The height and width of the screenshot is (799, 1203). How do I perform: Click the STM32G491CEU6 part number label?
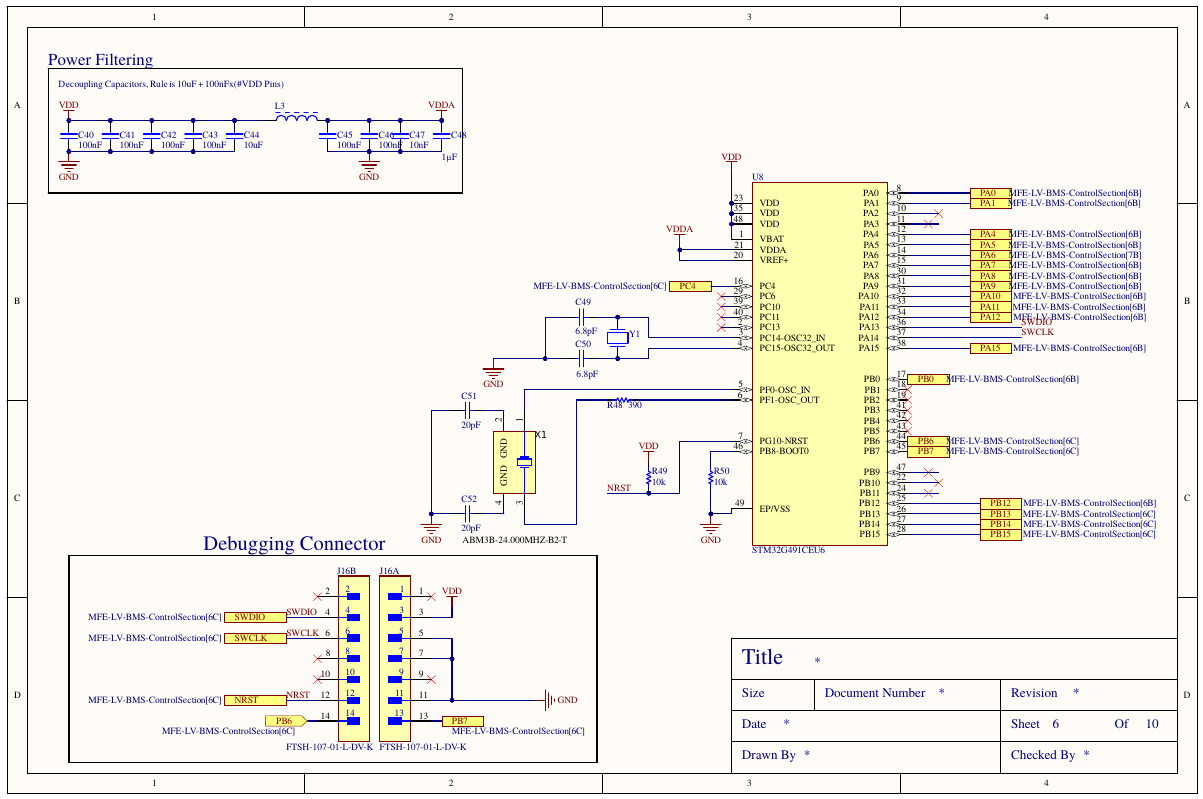point(788,550)
